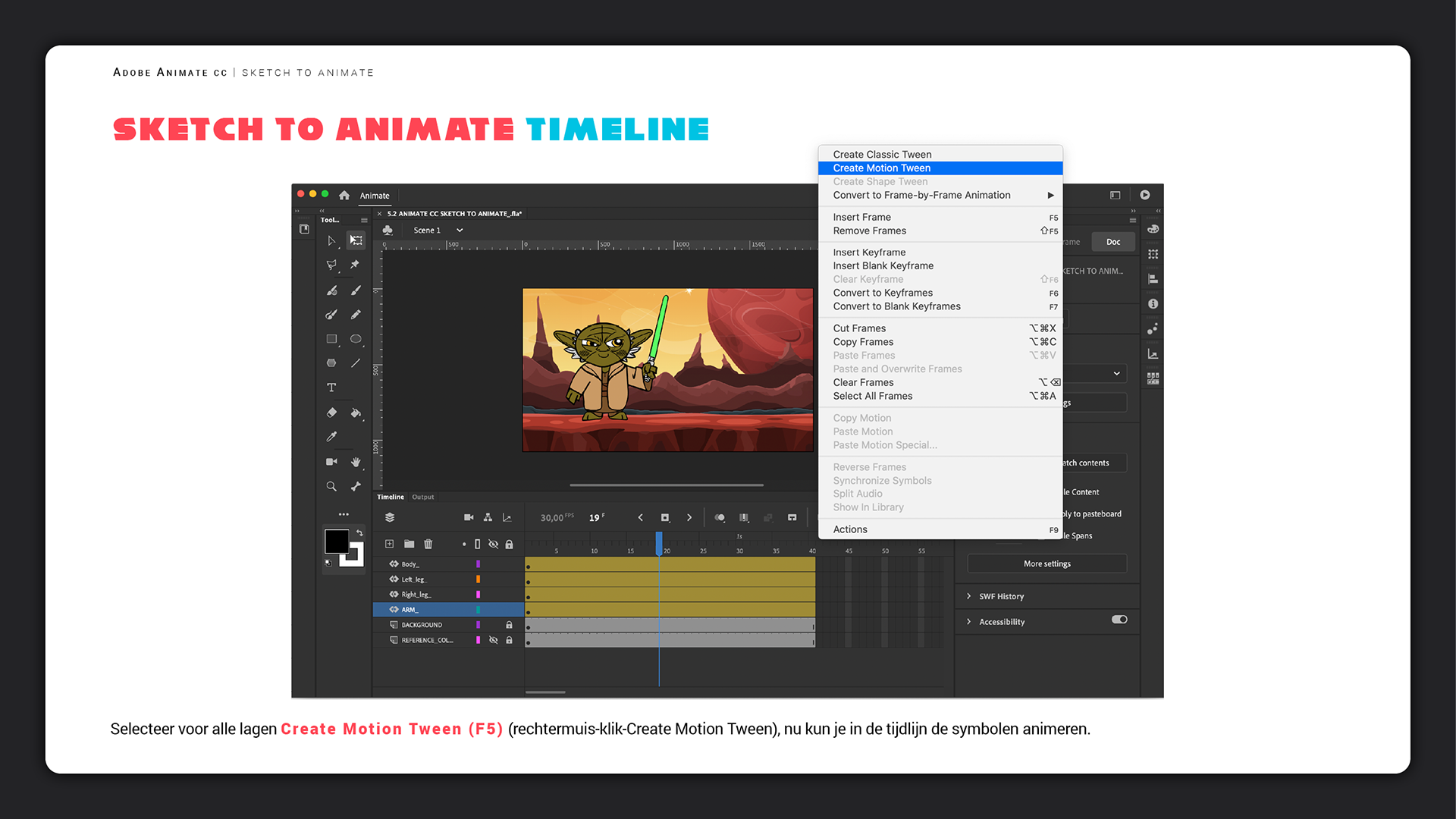This screenshot has height=819, width=1456.
Task: Enable onion skin in timeline
Action: (x=720, y=517)
